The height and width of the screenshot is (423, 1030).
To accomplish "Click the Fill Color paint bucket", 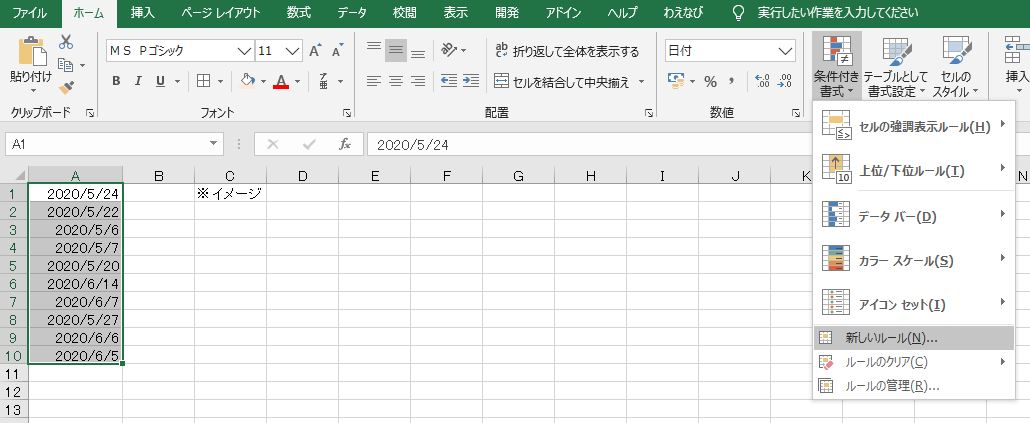I will click(248, 81).
